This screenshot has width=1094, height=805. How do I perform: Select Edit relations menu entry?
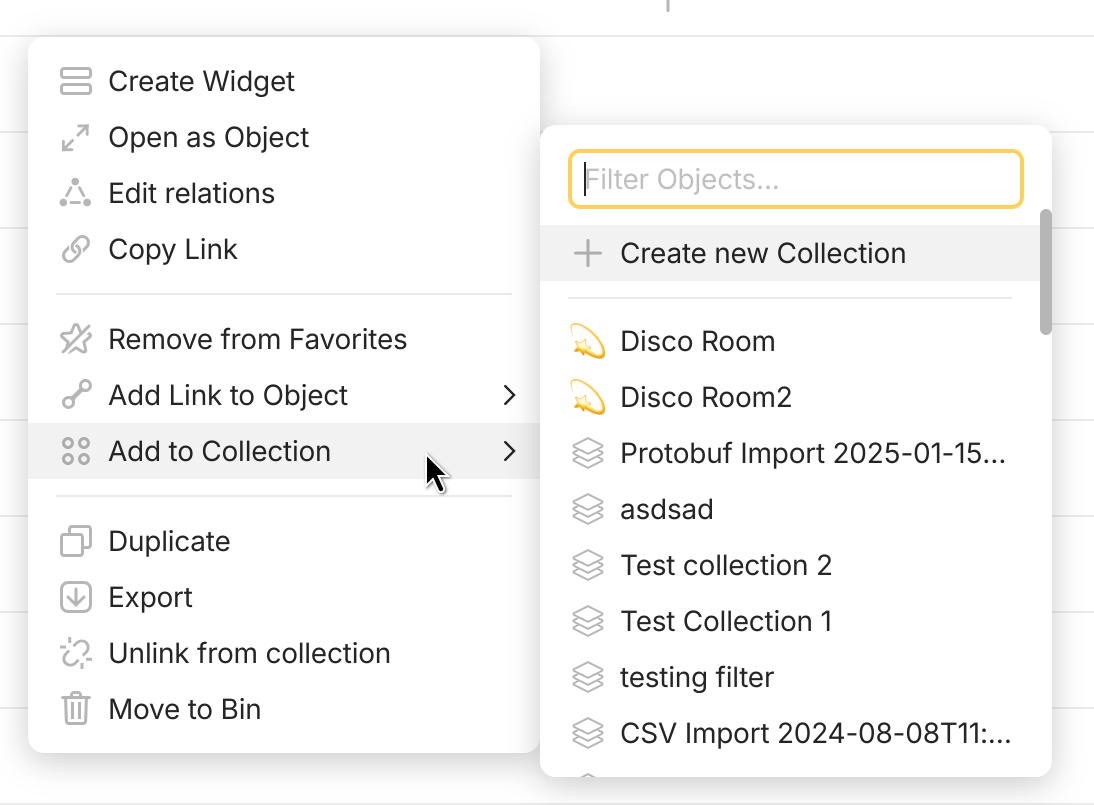tap(192, 193)
